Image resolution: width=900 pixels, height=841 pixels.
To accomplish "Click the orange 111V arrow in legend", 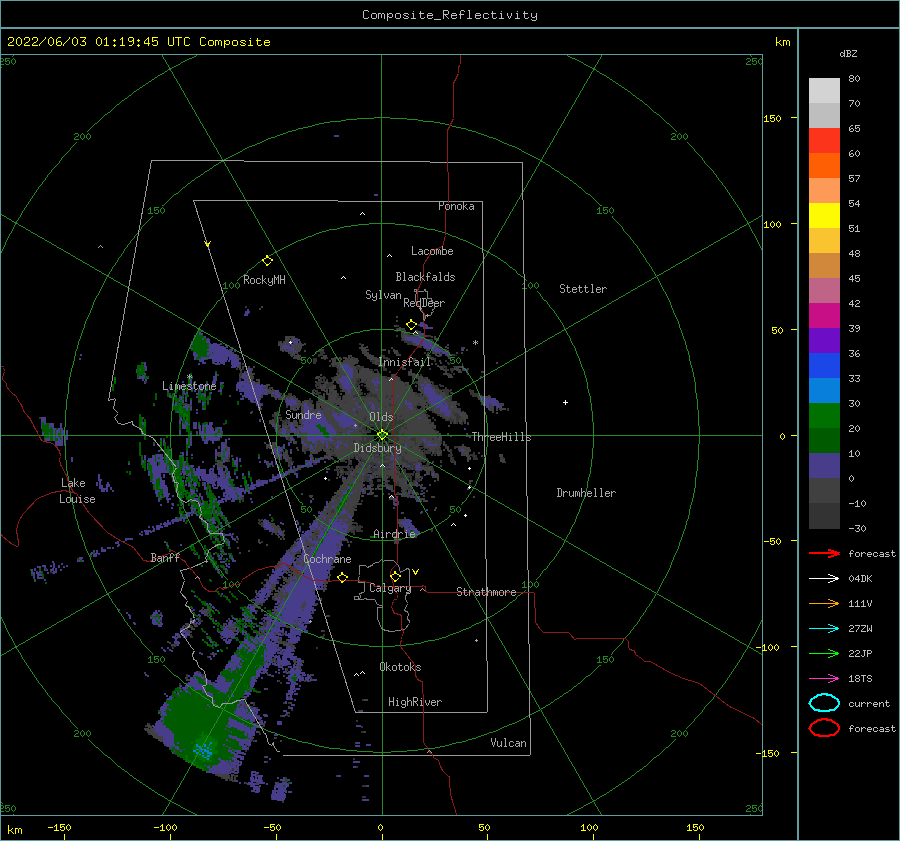I will (x=824, y=603).
